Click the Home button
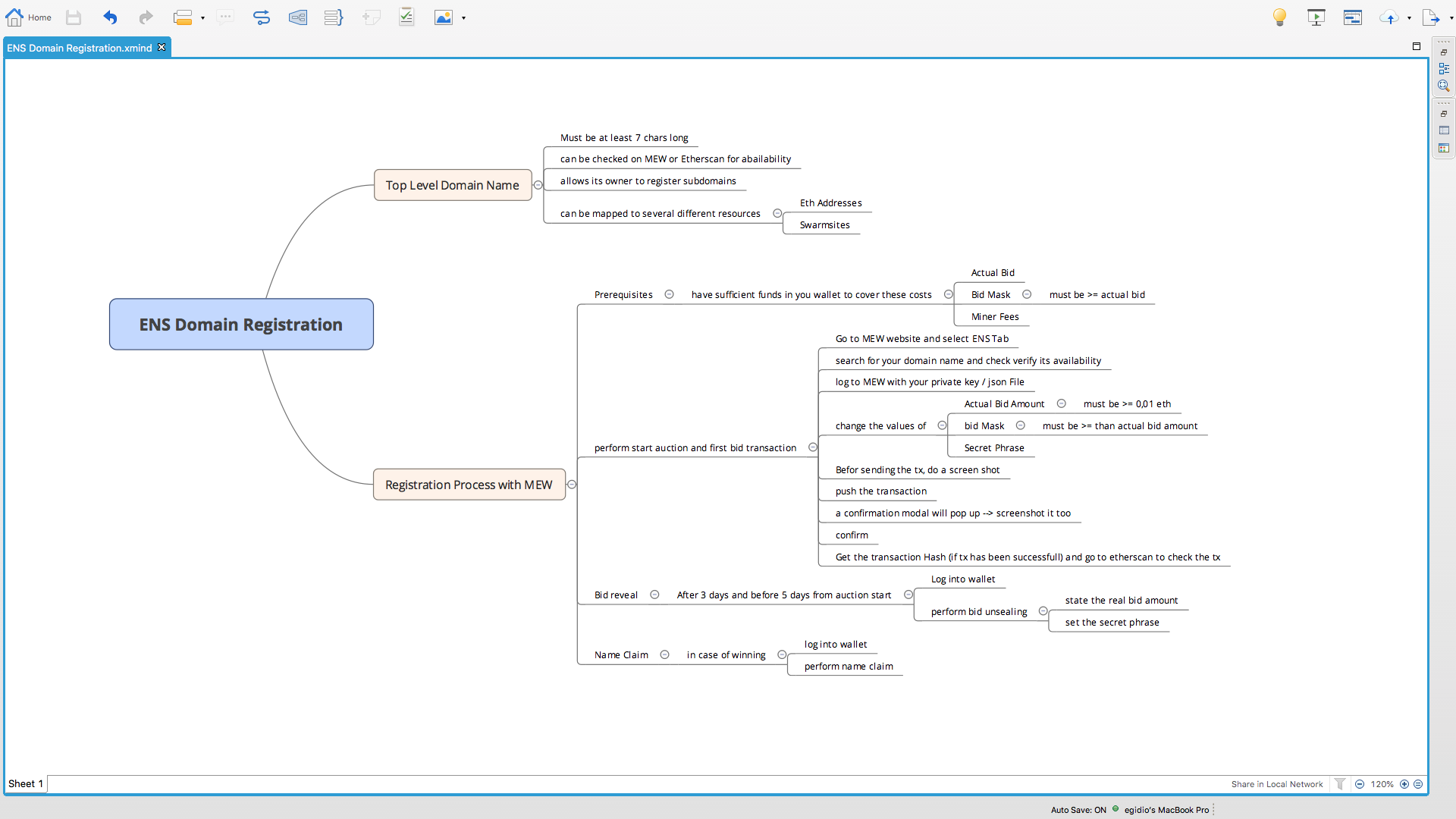Viewport: 1456px width, 819px height. 29,17
